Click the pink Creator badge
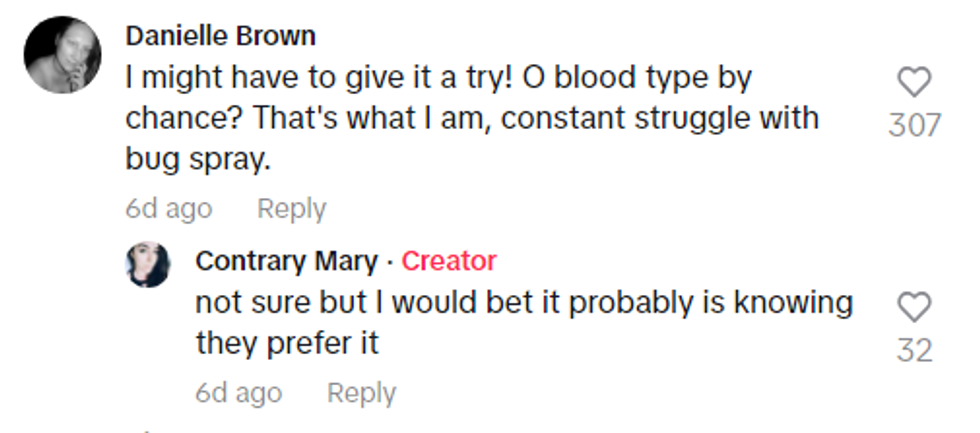980x433 pixels. pyautogui.click(x=449, y=261)
